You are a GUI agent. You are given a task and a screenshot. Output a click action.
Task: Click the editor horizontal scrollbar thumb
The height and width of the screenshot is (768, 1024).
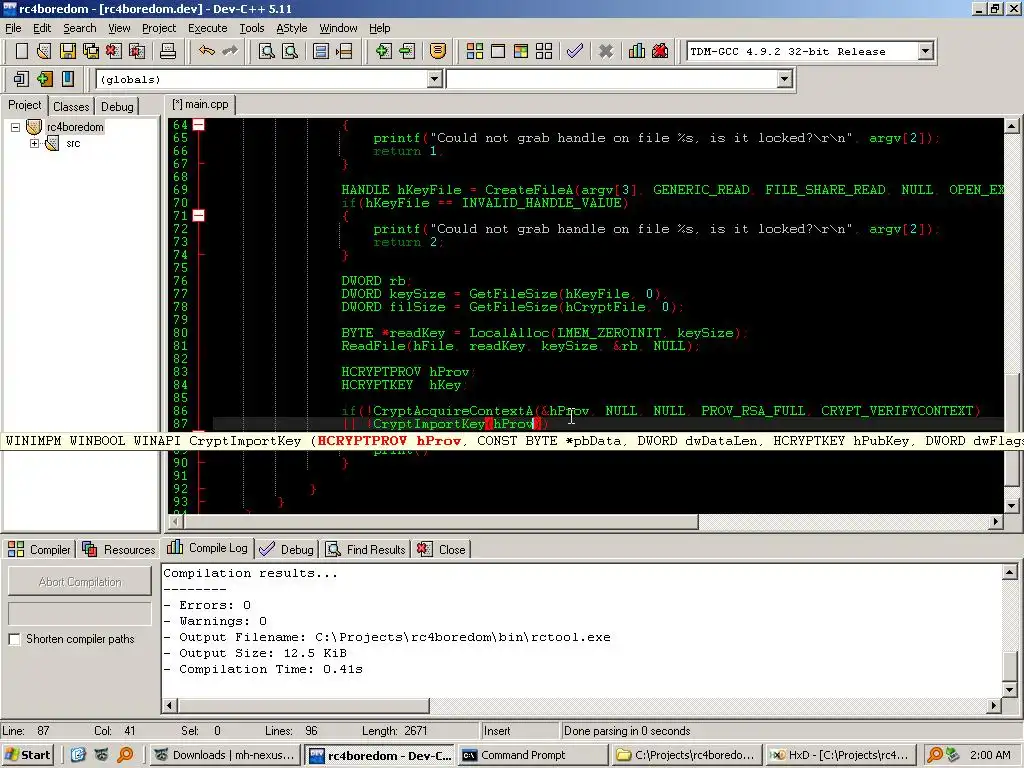coord(439,522)
